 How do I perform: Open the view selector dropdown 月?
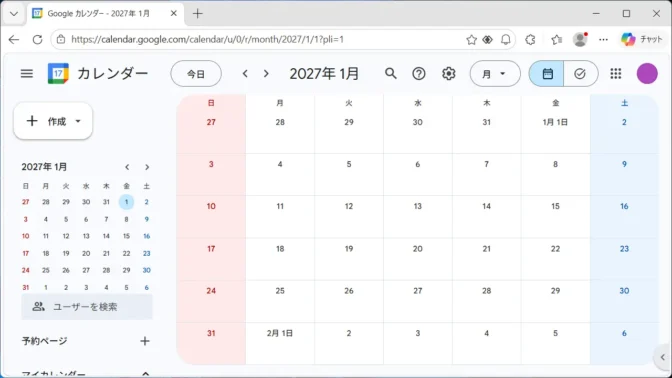[495, 74]
